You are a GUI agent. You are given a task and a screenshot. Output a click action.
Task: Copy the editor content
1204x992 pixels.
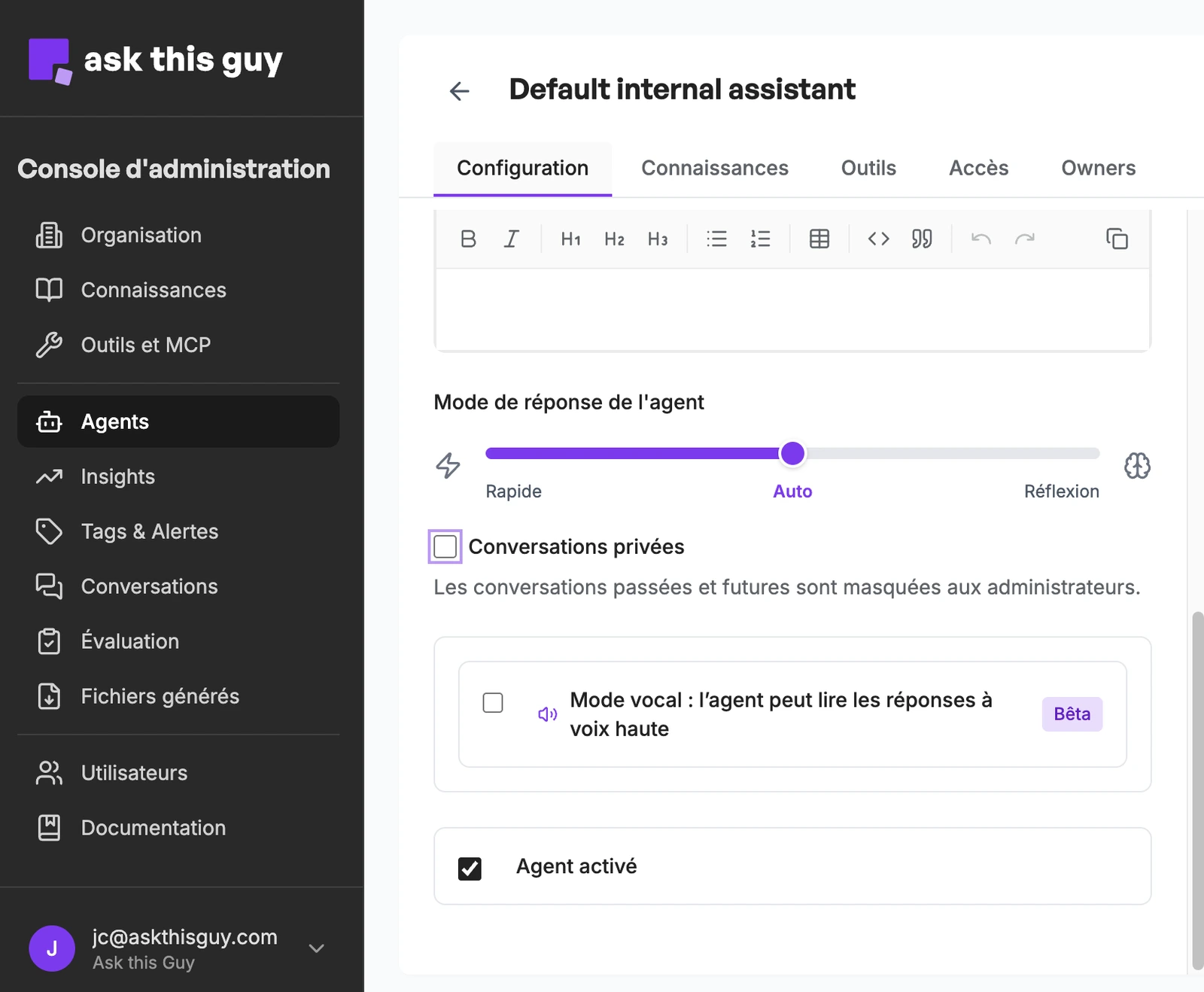click(x=1117, y=239)
